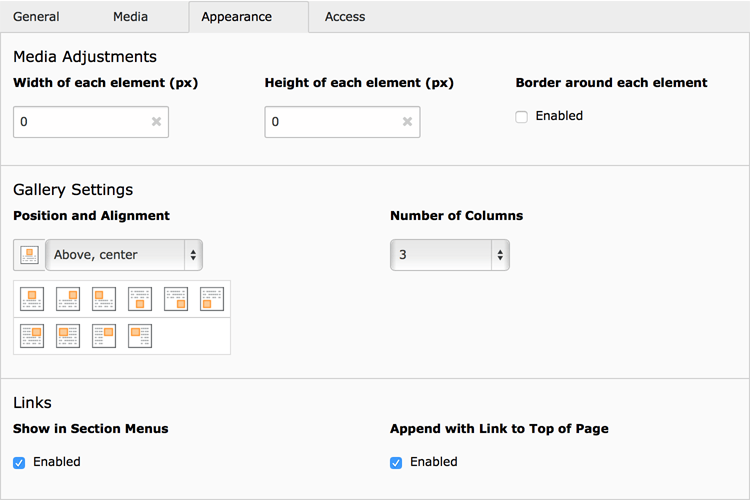Switch to the General tab
The height and width of the screenshot is (500, 750).
pos(36,17)
